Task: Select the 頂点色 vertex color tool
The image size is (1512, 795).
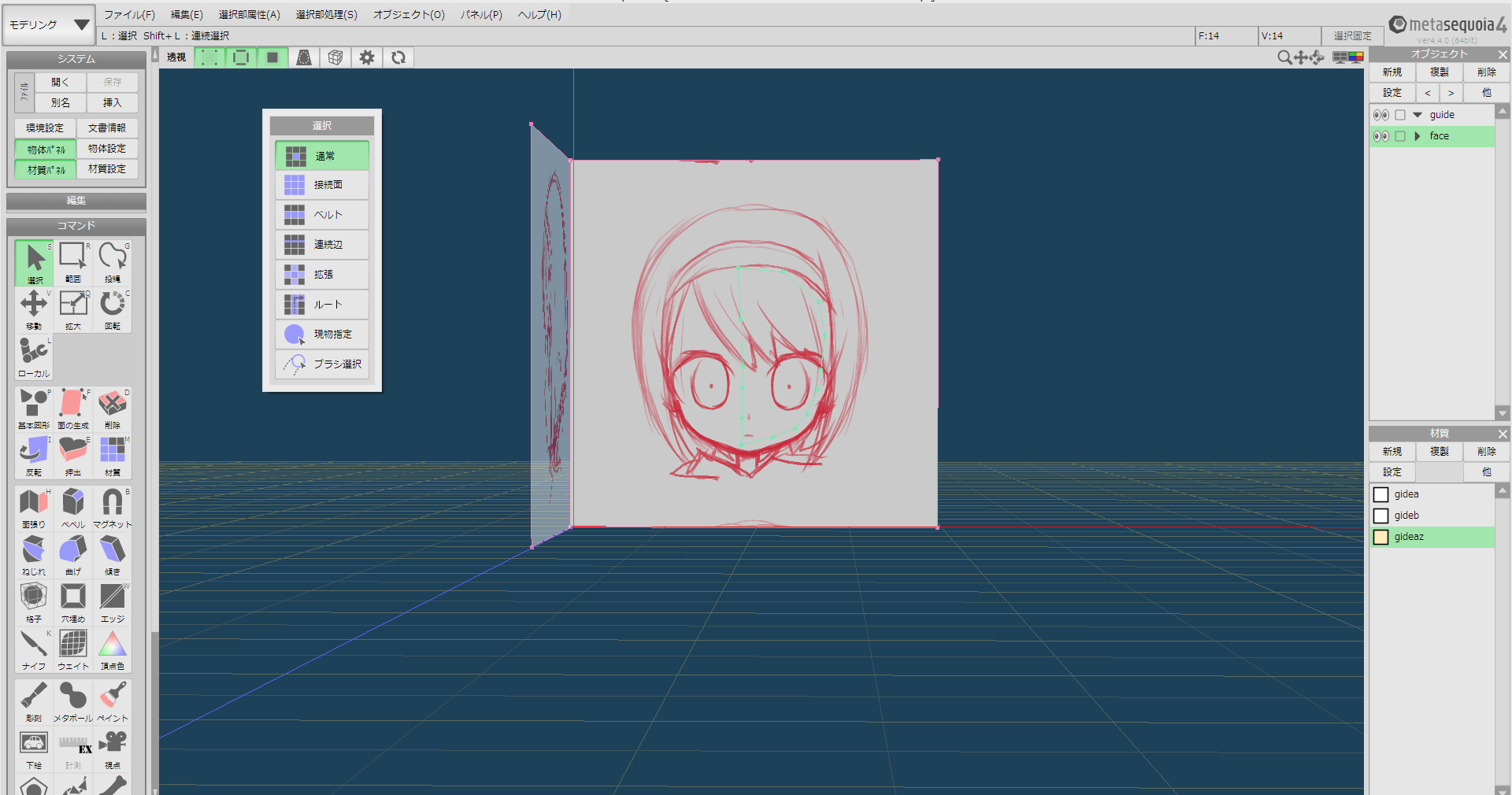Action: (113, 650)
